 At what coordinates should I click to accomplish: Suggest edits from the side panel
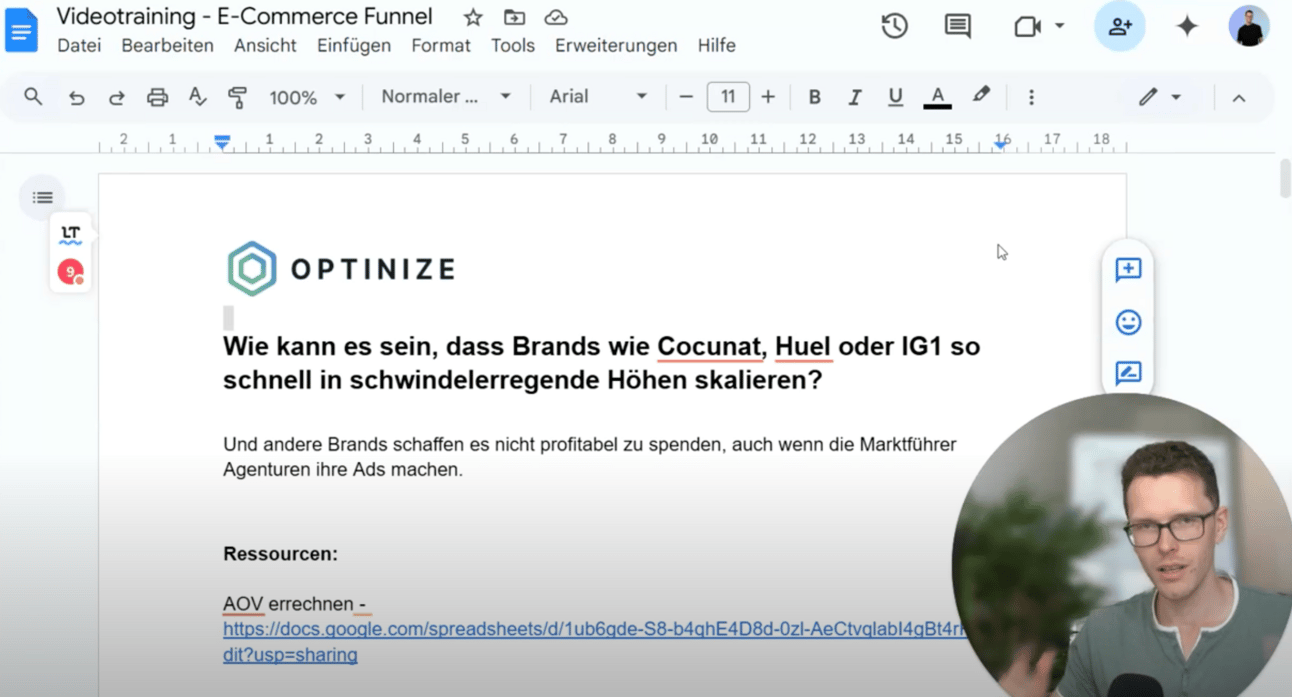1128,373
